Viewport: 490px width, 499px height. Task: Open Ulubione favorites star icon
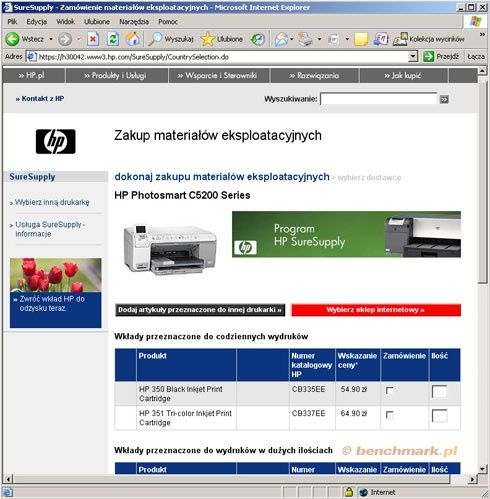[207, 39]
